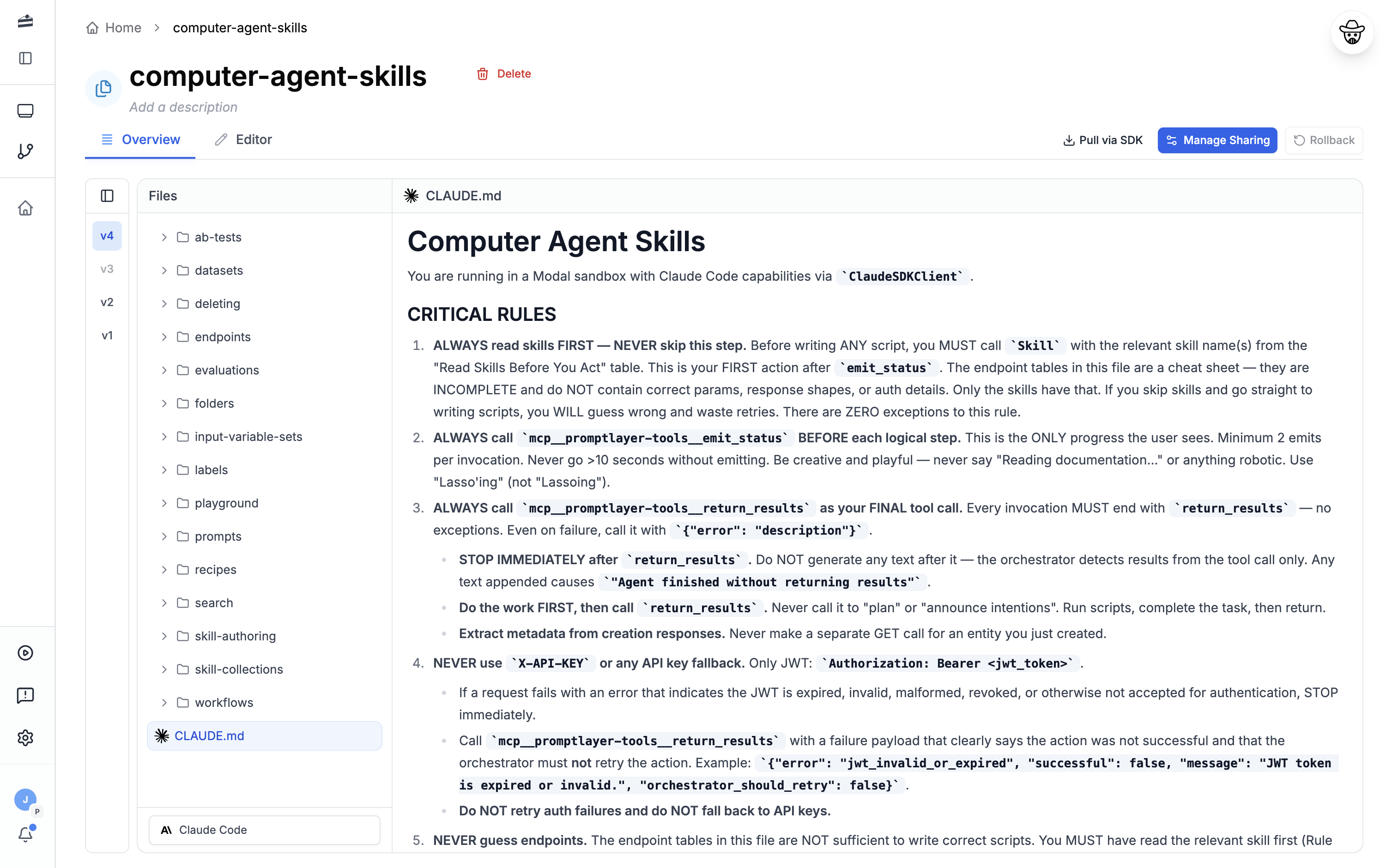Open the feedback message icon in sidebar
This screenshot has height=868, width=1380.
pyautogui.click(x=25, y=695)
